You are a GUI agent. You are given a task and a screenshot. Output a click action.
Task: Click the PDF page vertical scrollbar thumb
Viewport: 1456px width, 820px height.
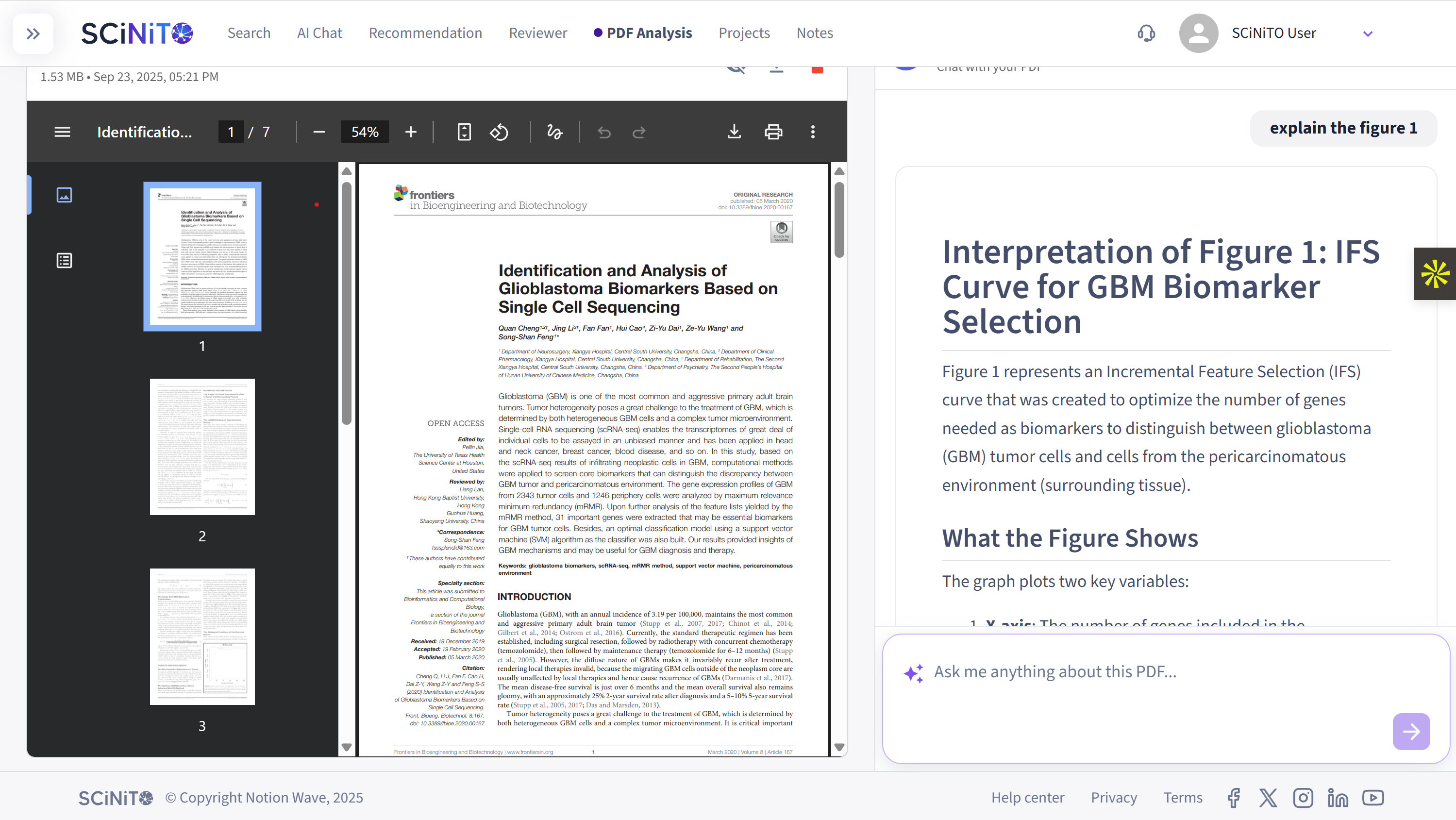(839, 219)
